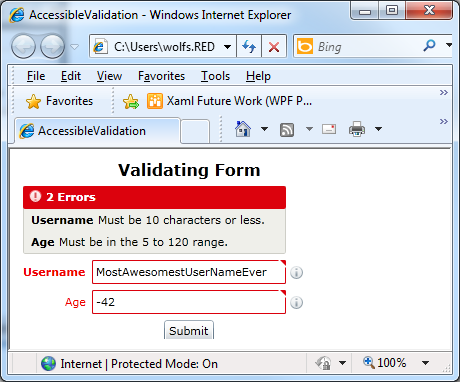This screenshot has width=460, height=382.
Task: Open the Edit menu
Action: 71,76
